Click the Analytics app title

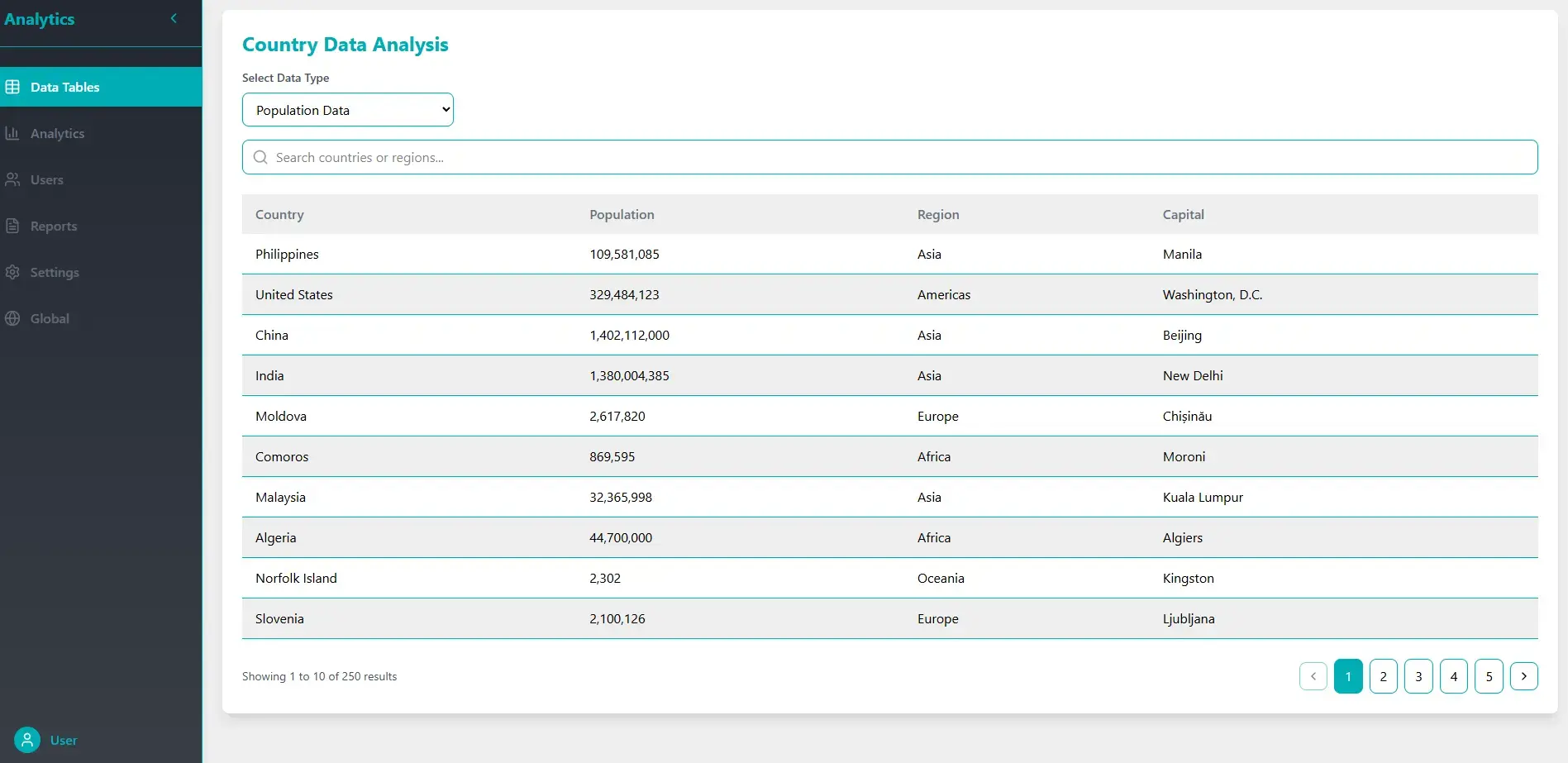click(40, 18)
